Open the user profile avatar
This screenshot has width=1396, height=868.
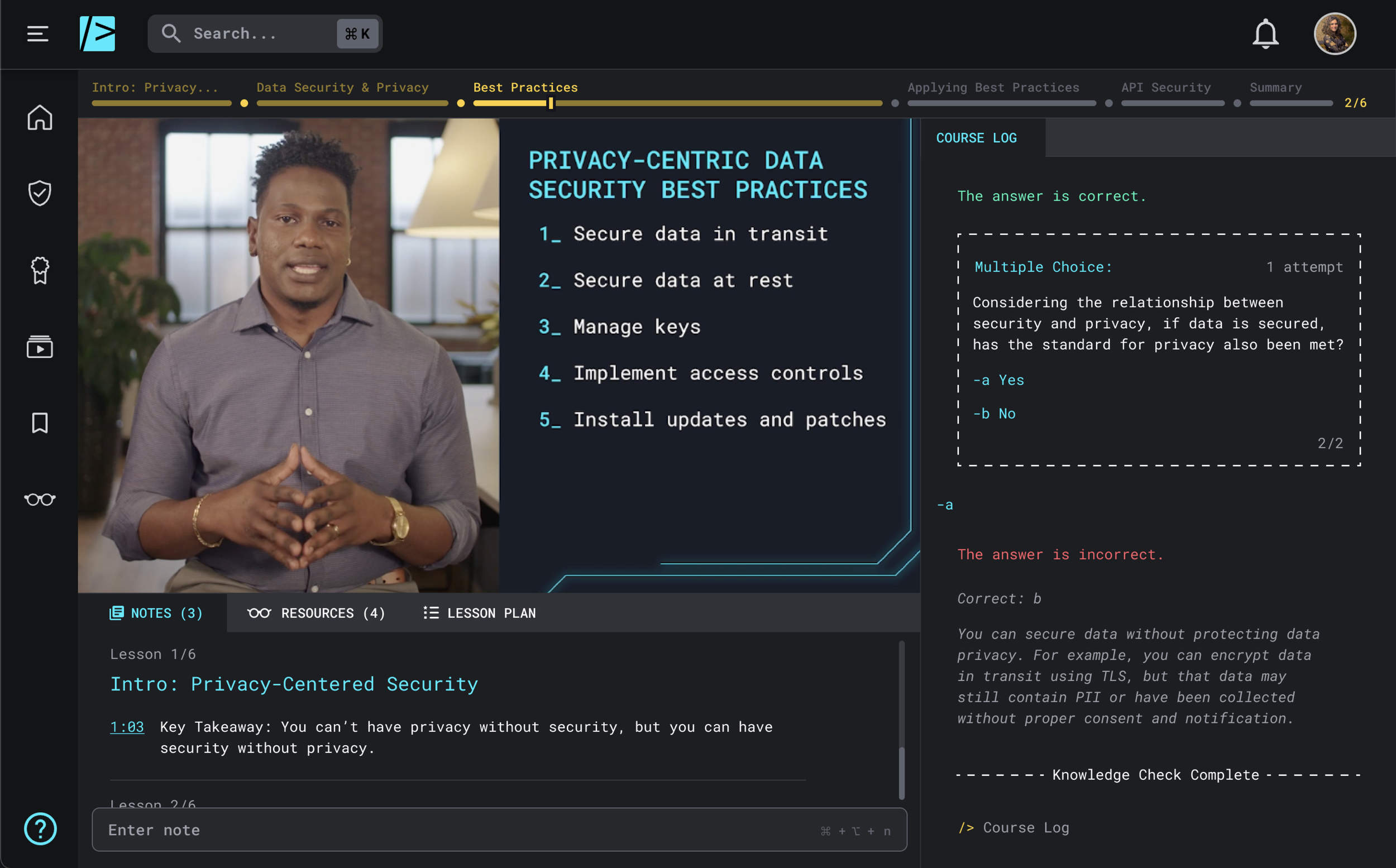coord(1335,34)
